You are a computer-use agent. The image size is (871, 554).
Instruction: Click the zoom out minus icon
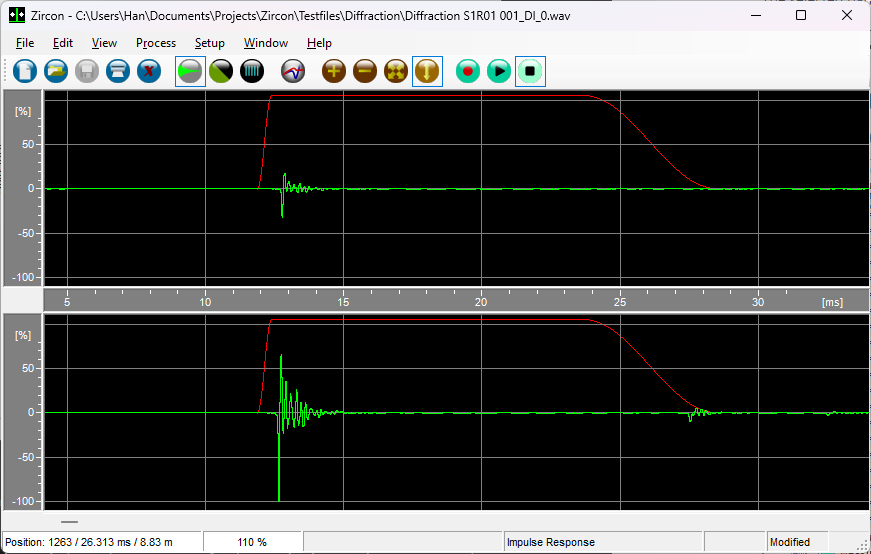click(x=365, y=71)
